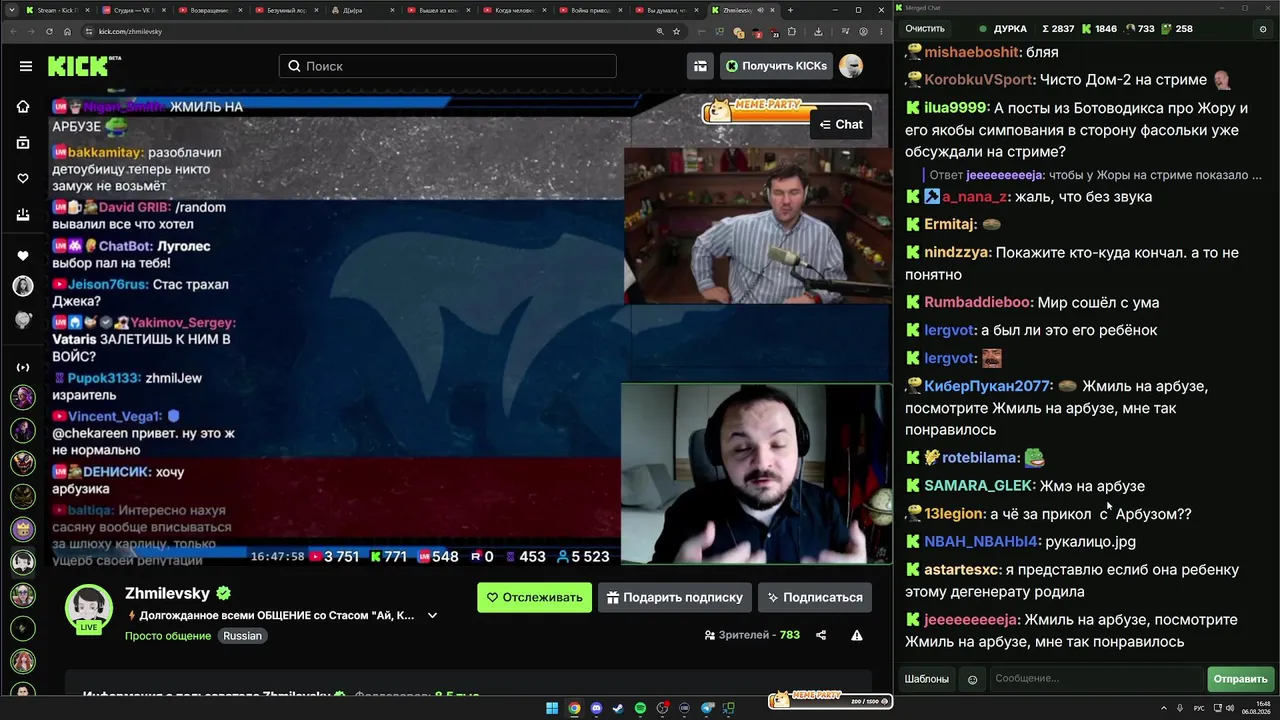Click the Отслеживать follow button
Image resolution: width=1280 pixels, height=720 pixels.
tap(534, 597)
